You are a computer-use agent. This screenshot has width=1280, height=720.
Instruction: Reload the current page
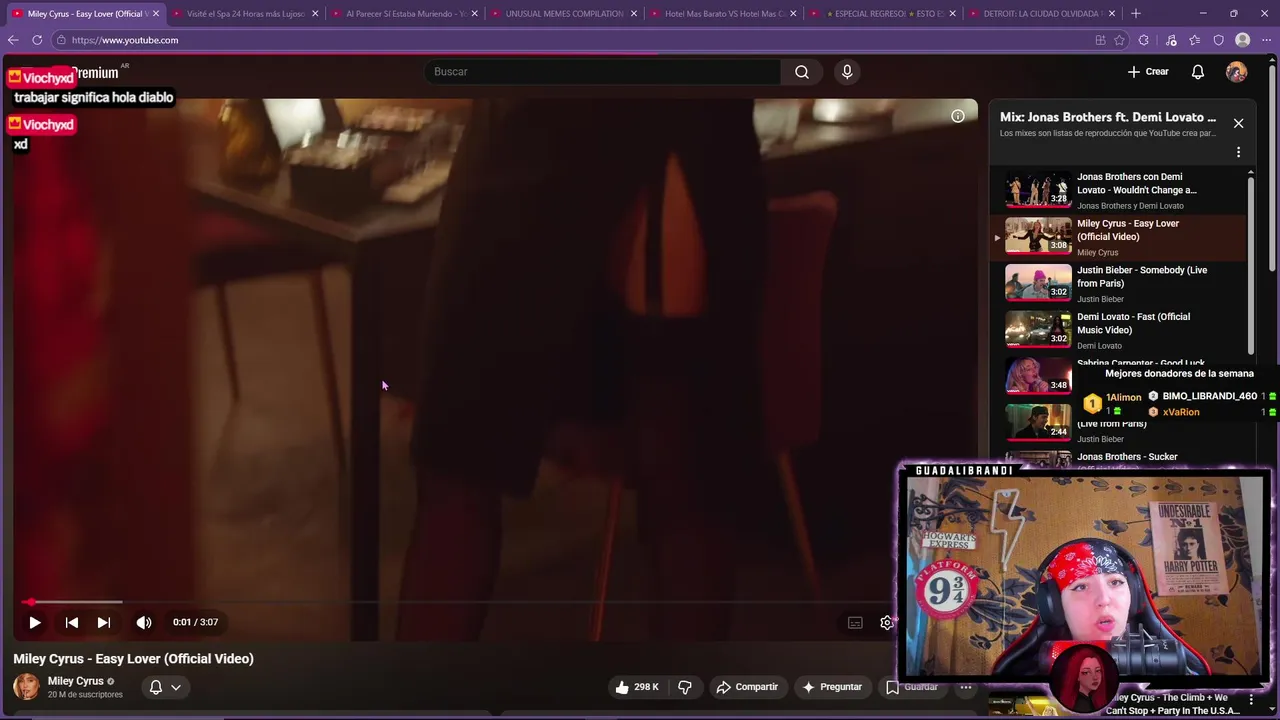point(37,40)
